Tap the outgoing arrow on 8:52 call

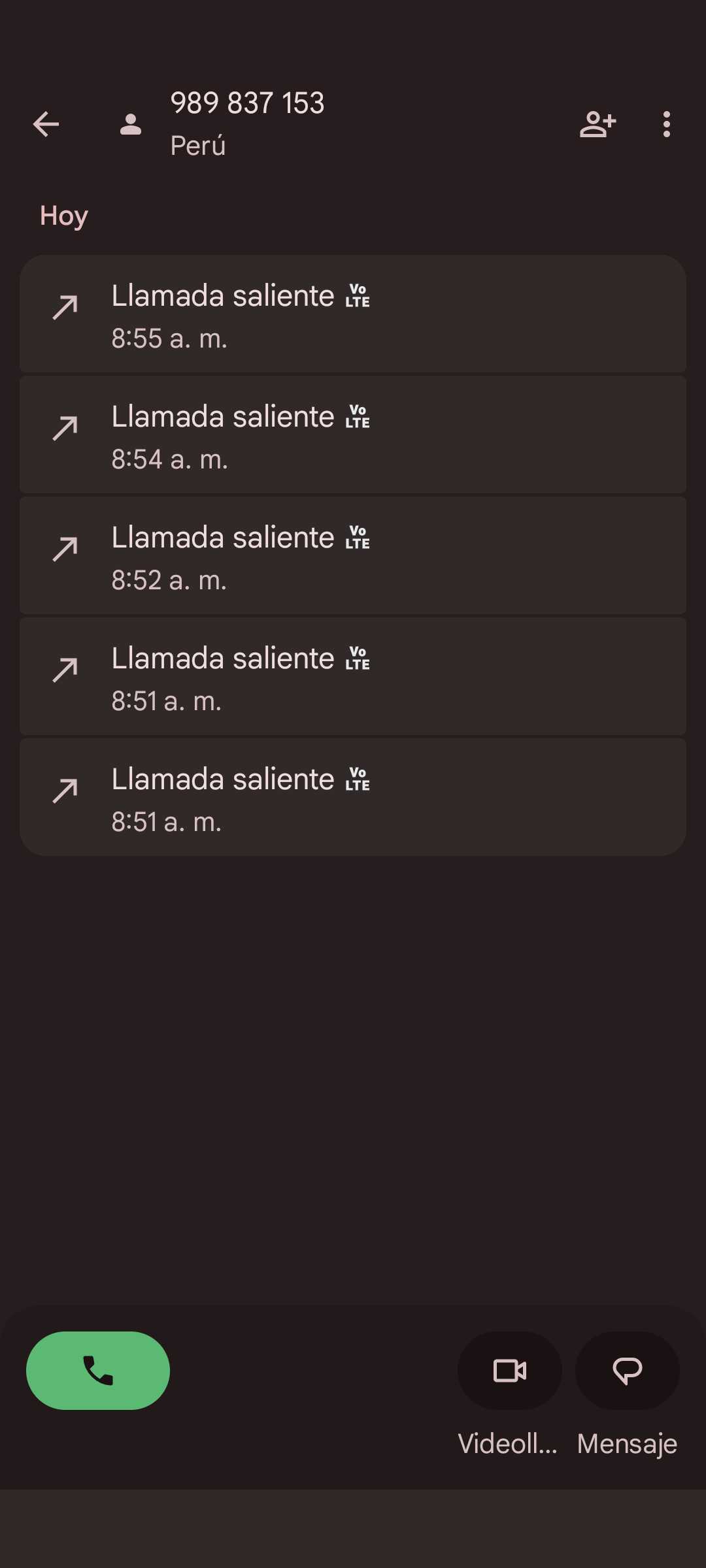click(x=65, y=549)
